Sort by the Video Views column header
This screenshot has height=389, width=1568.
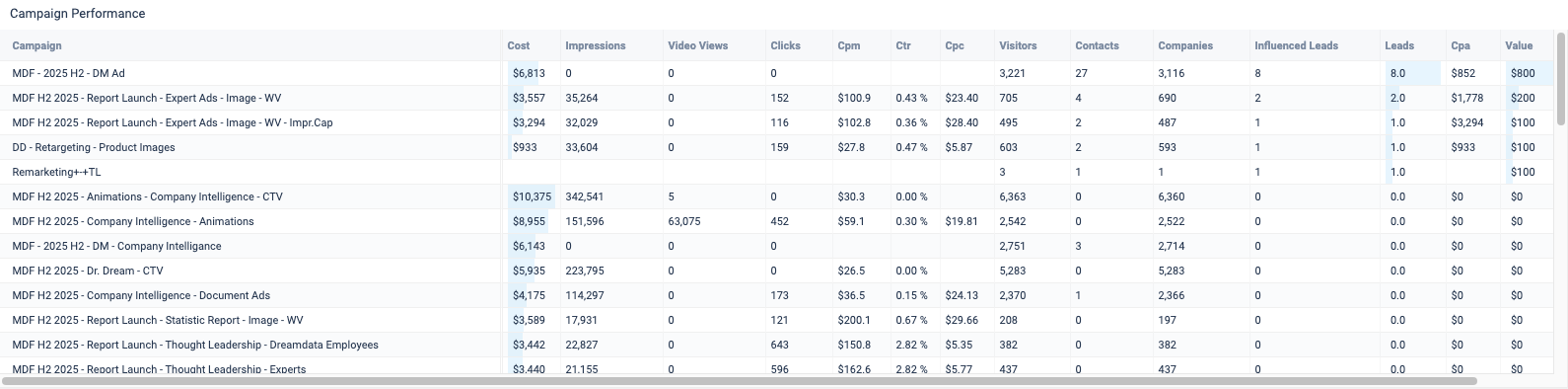pyautogui.click(x=697, y=45)
